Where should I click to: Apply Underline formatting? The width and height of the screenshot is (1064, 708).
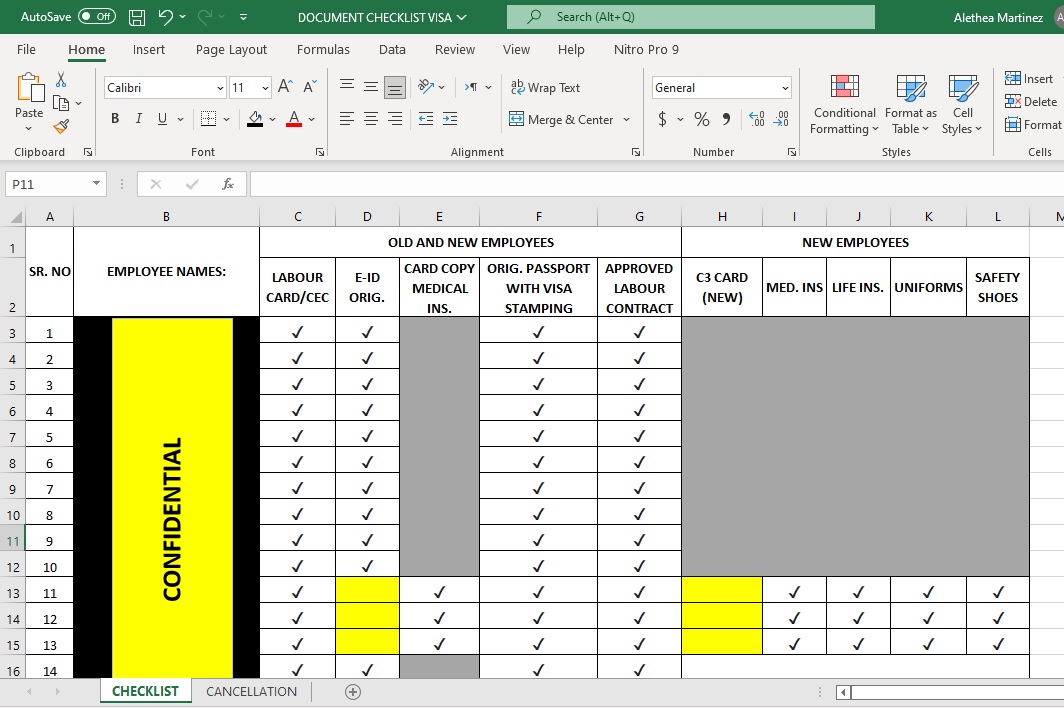pos(162,119)
